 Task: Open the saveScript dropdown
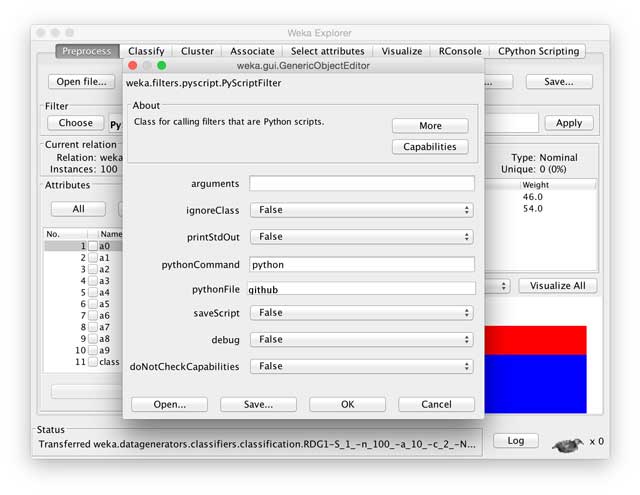362,313
